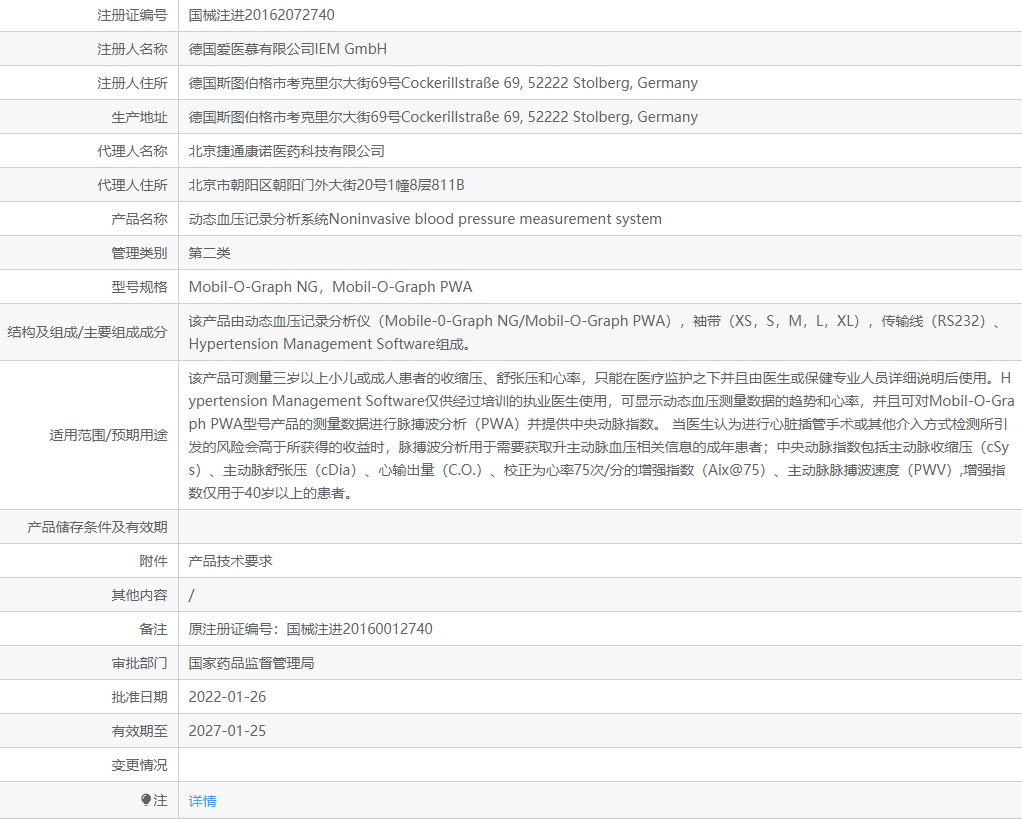Click the 注册人名称 row label
The height and width of the screenshot is (819, 1022).
coord(132,49)
